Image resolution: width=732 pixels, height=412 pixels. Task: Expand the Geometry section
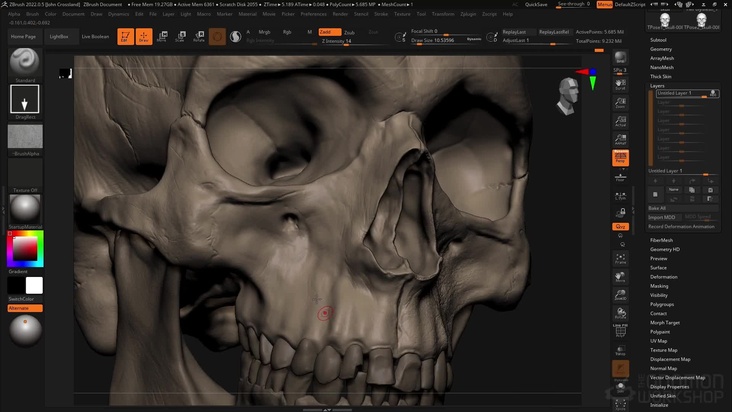661,49
